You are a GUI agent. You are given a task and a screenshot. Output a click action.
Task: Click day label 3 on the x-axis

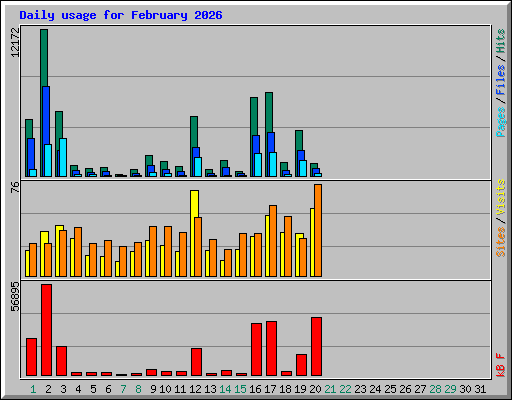[x=63, y=389]
